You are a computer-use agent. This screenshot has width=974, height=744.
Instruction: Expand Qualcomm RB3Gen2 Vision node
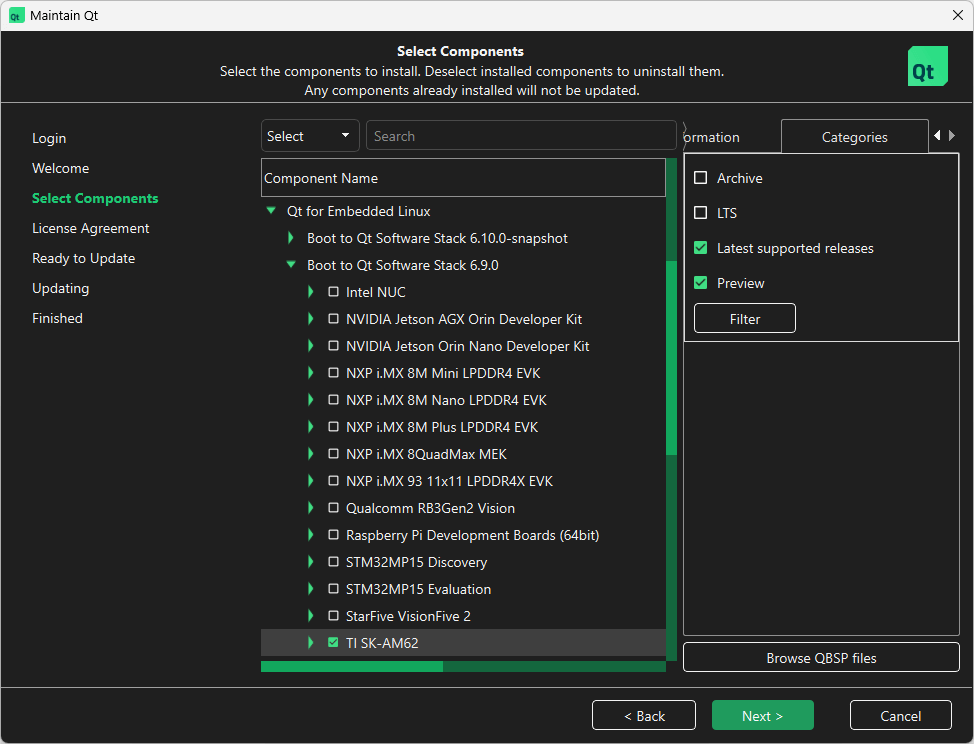coord(311,508)
